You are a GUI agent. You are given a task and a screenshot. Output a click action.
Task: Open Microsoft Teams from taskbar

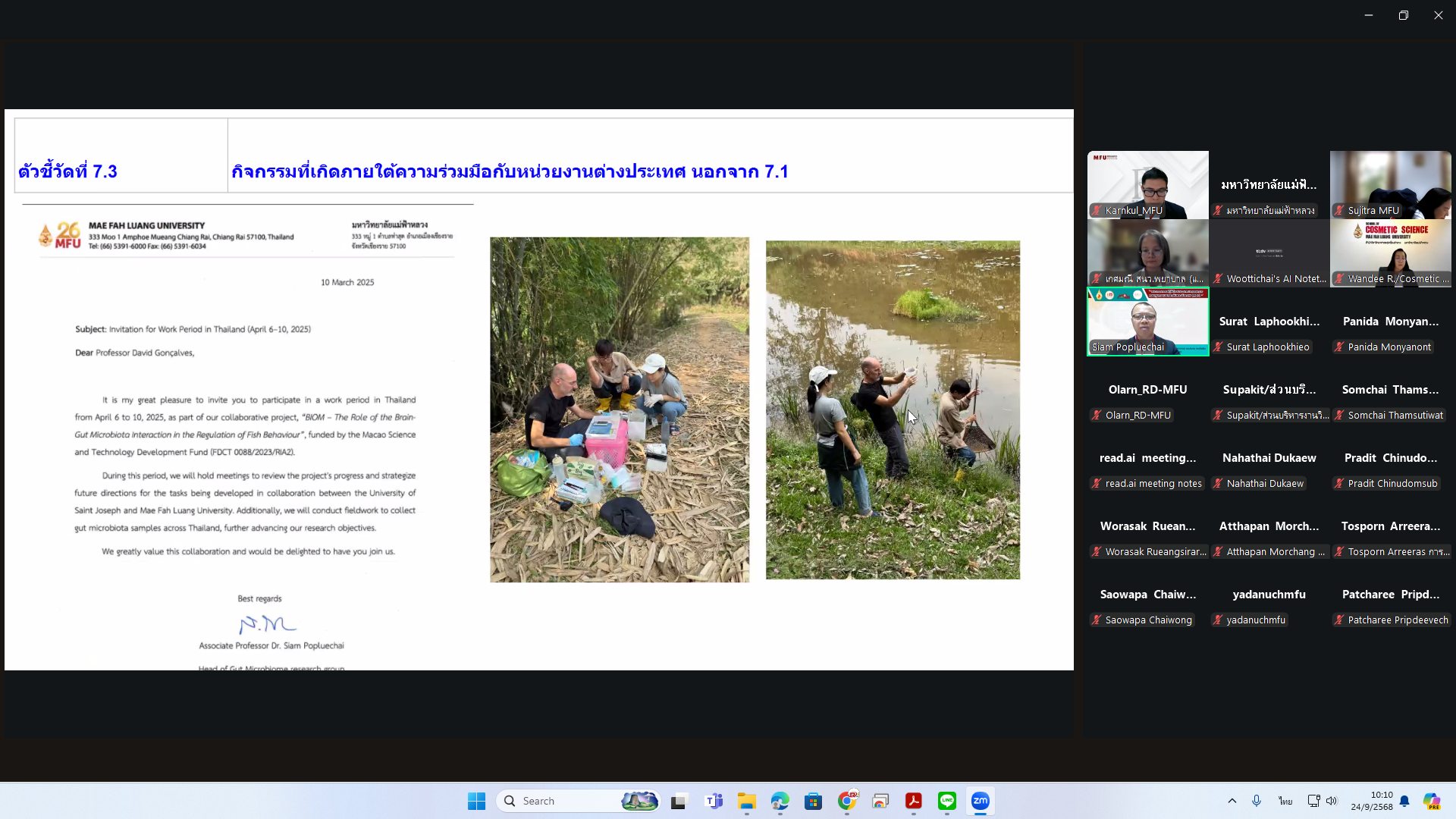click(x=713, y=801)
